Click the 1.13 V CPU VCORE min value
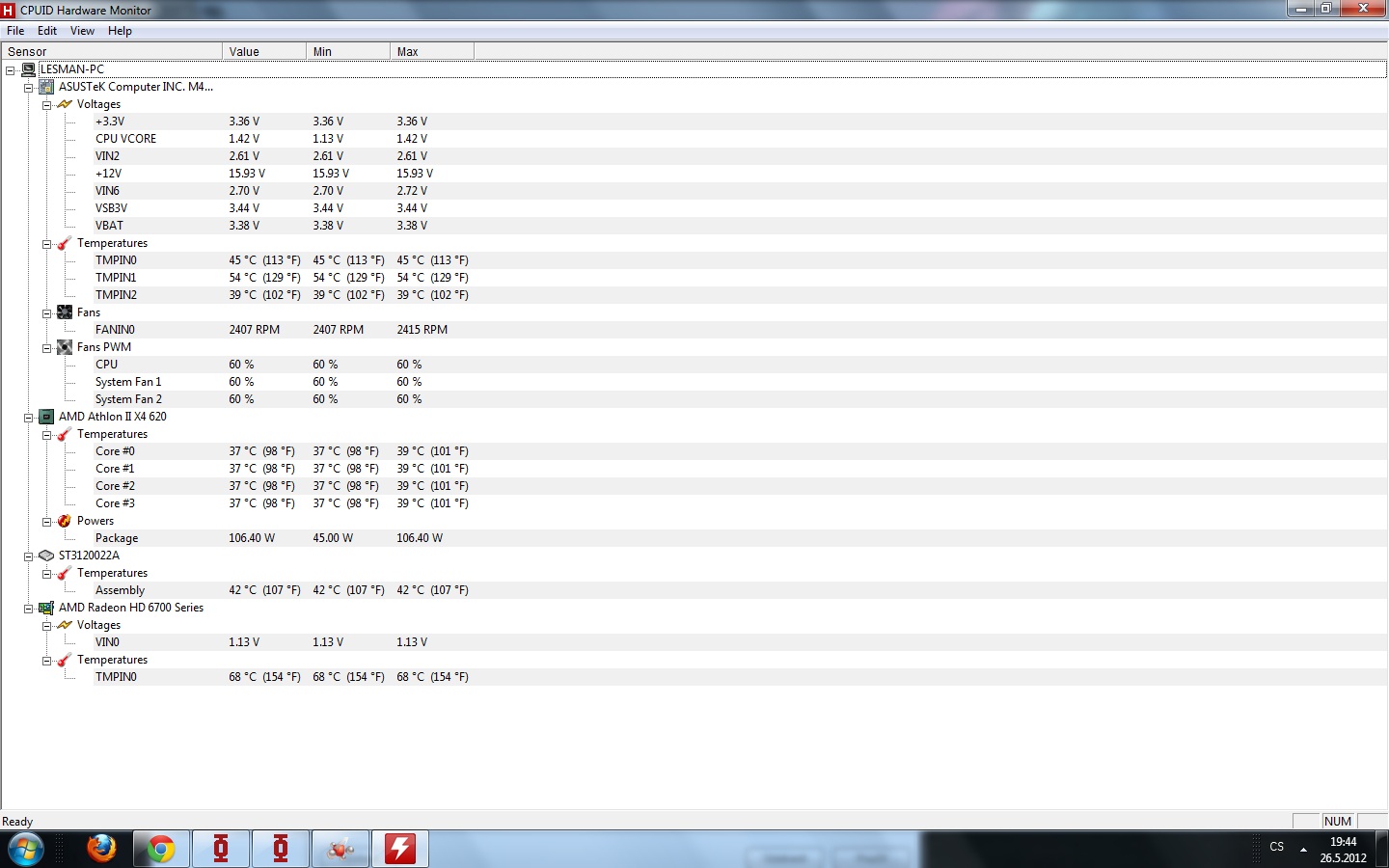The image size is (1389, 868). click(x=328, y=139)
